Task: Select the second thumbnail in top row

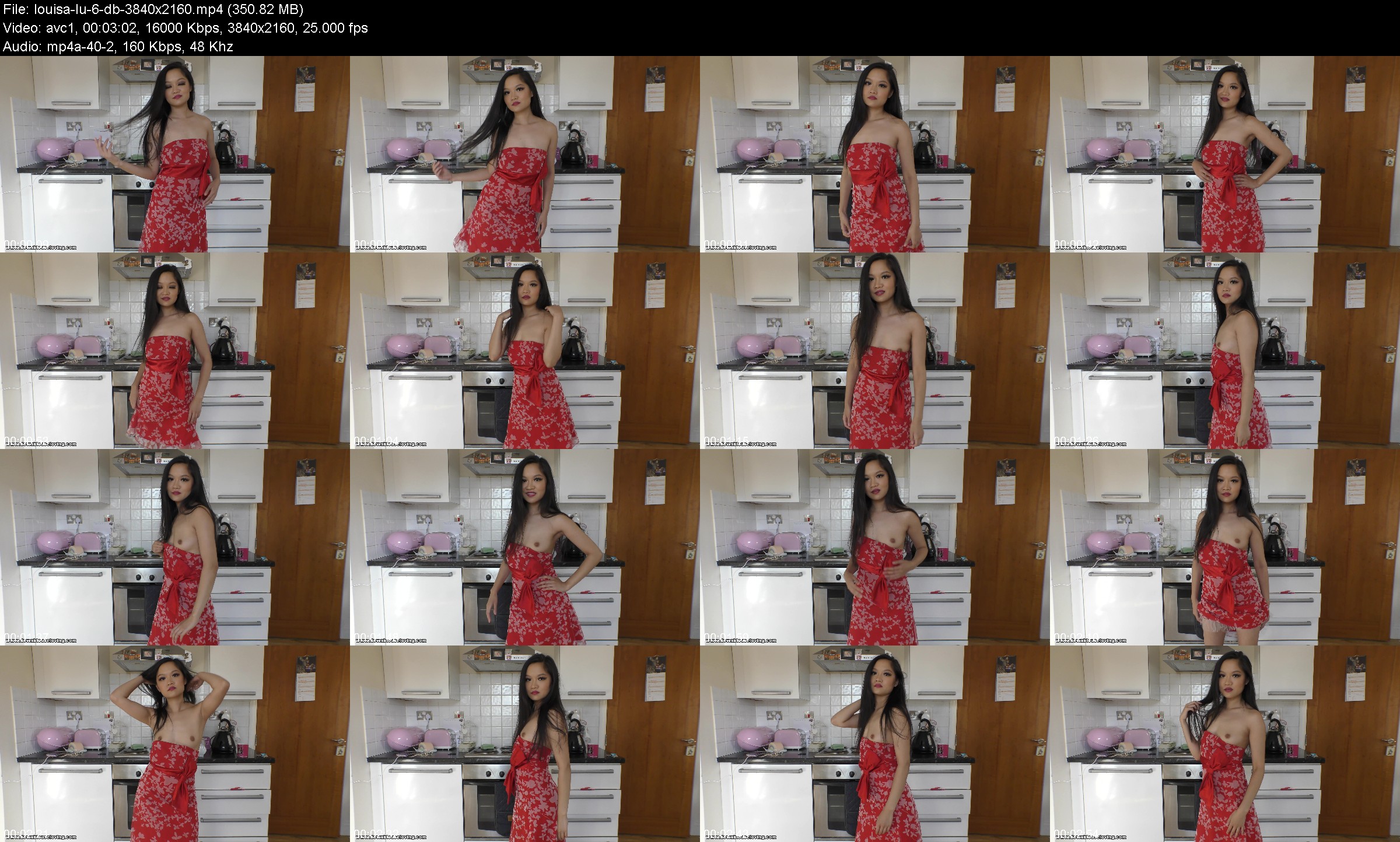Action: pyautogui.click(x=525, y=154)
